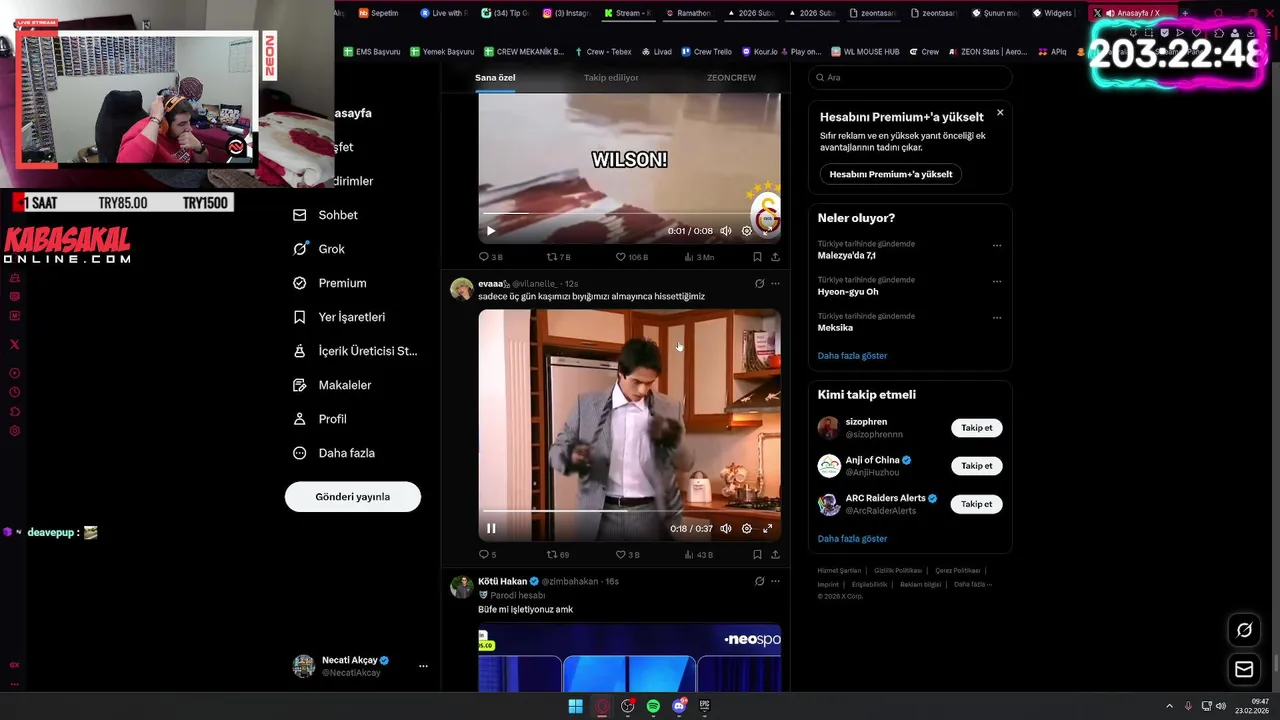Open settings of evaaa kitchen video

pos(747,528)
